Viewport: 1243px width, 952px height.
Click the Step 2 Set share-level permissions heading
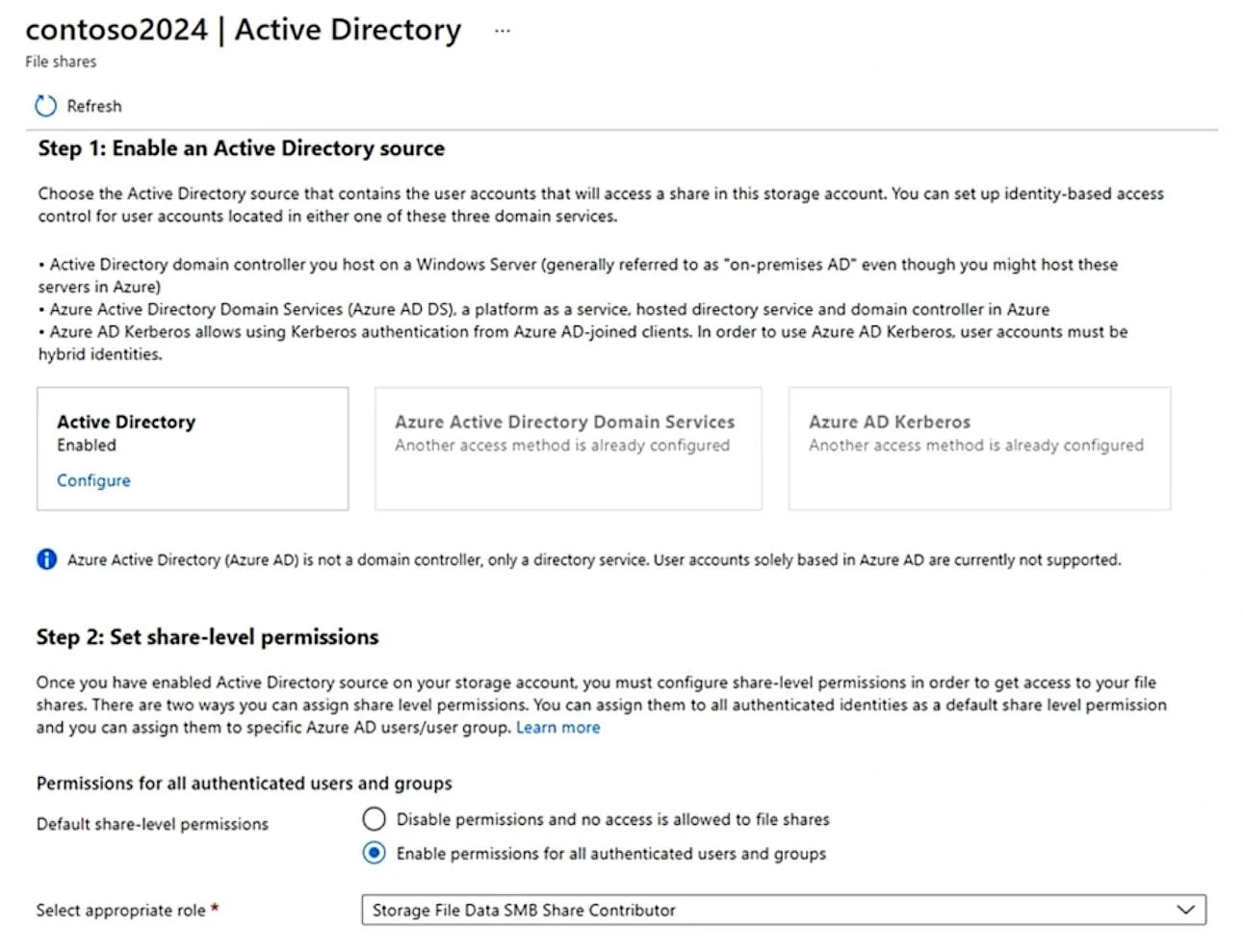pos(207,637)
